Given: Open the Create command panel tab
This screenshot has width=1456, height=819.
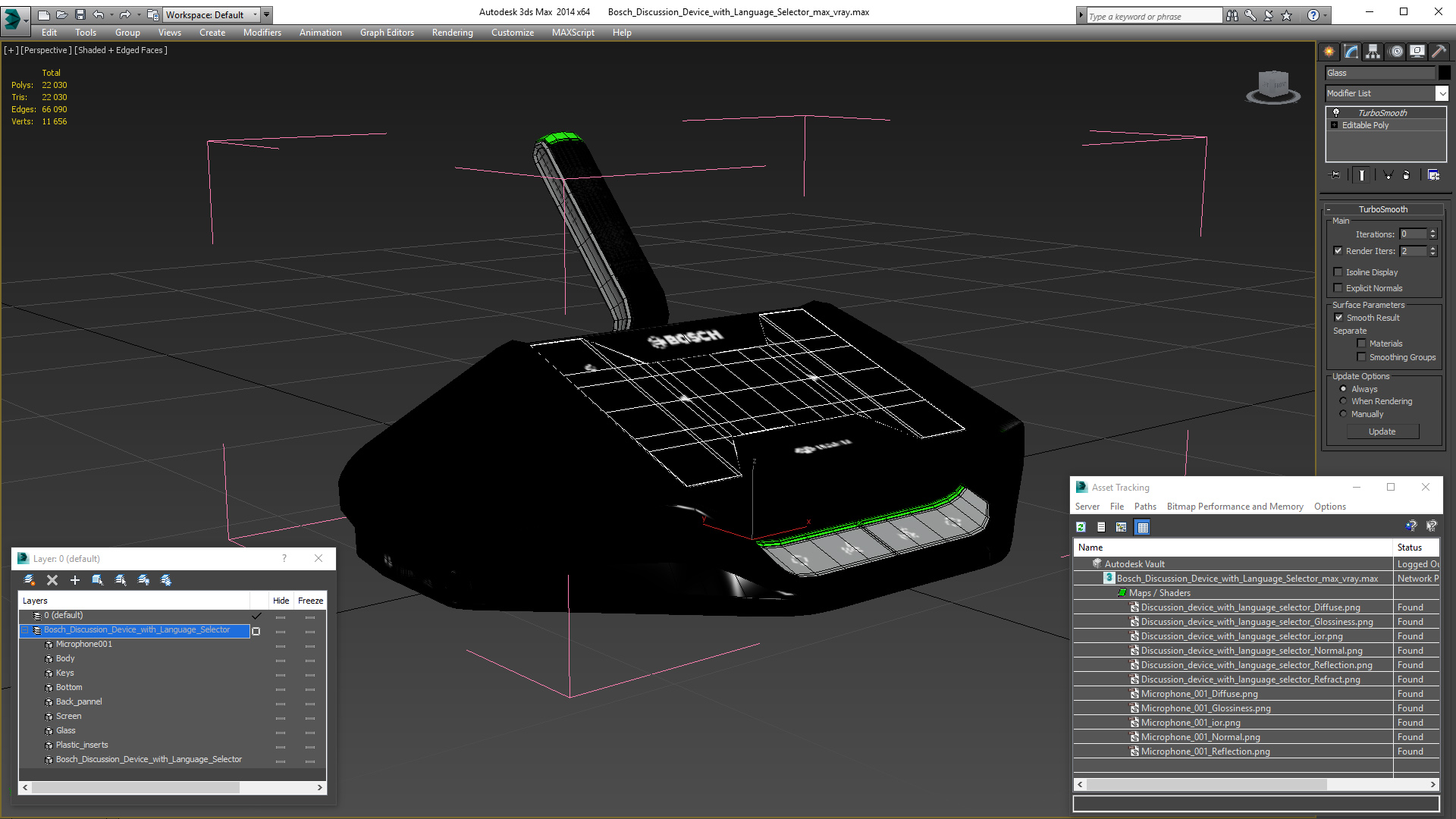Looking at the screenshot, I should tap(1329, 52).
